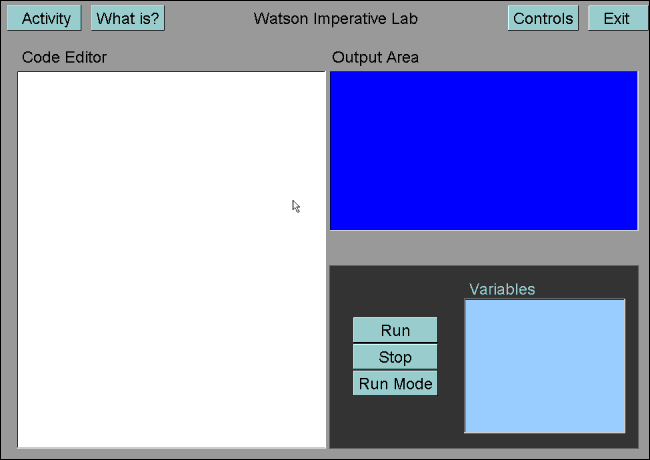Image resolution: width=650 pixels, height=460 pixels.
Task: Open the Controls button
Action: [543, 18]
